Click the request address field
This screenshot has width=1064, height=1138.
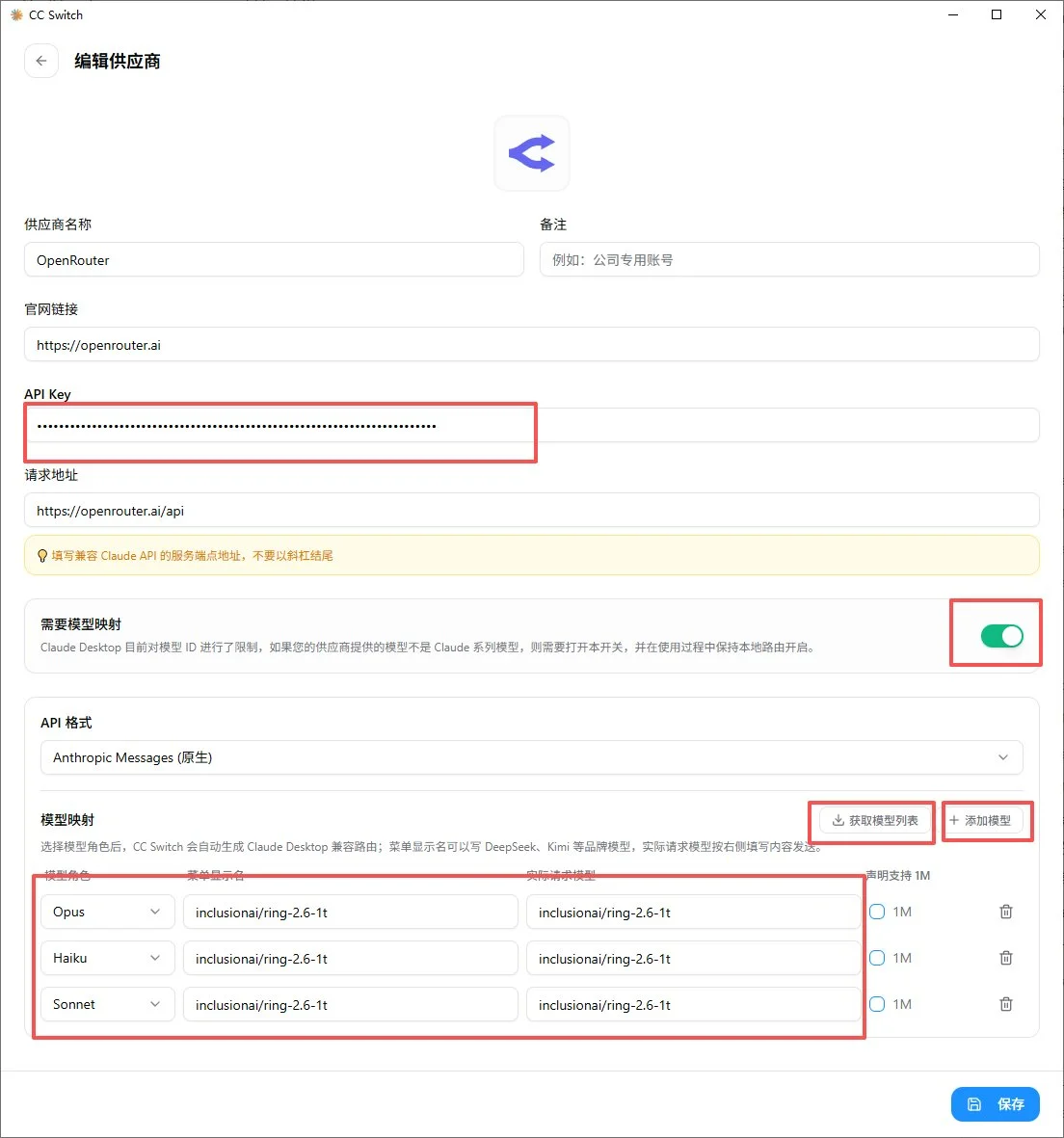(532, 510)
